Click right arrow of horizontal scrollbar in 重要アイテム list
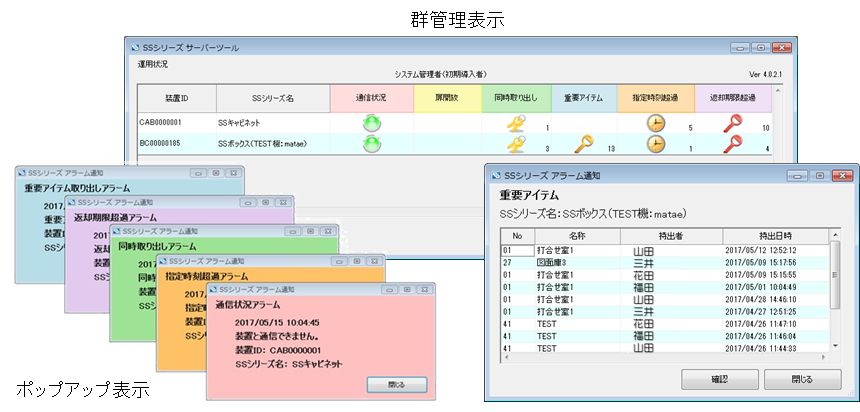 tap(823, 357)
